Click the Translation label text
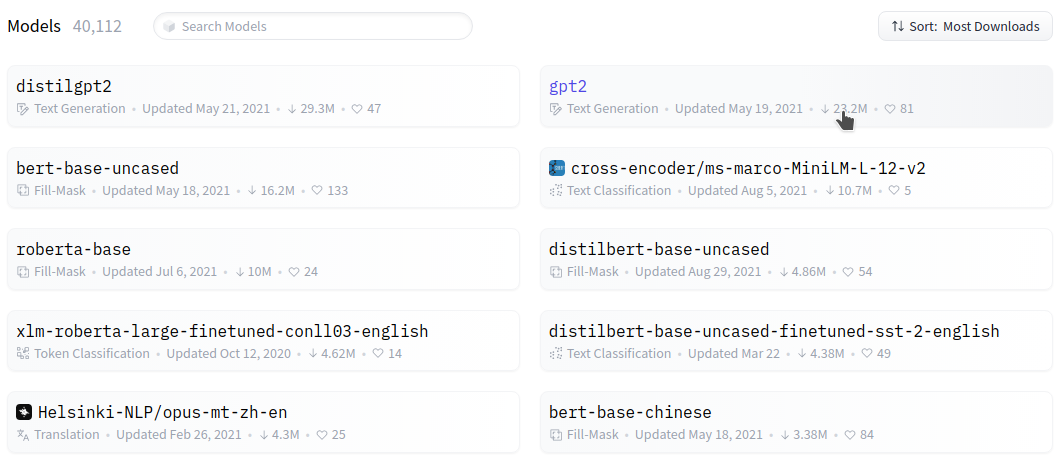Screen dimensions: 1059x460 67,434
